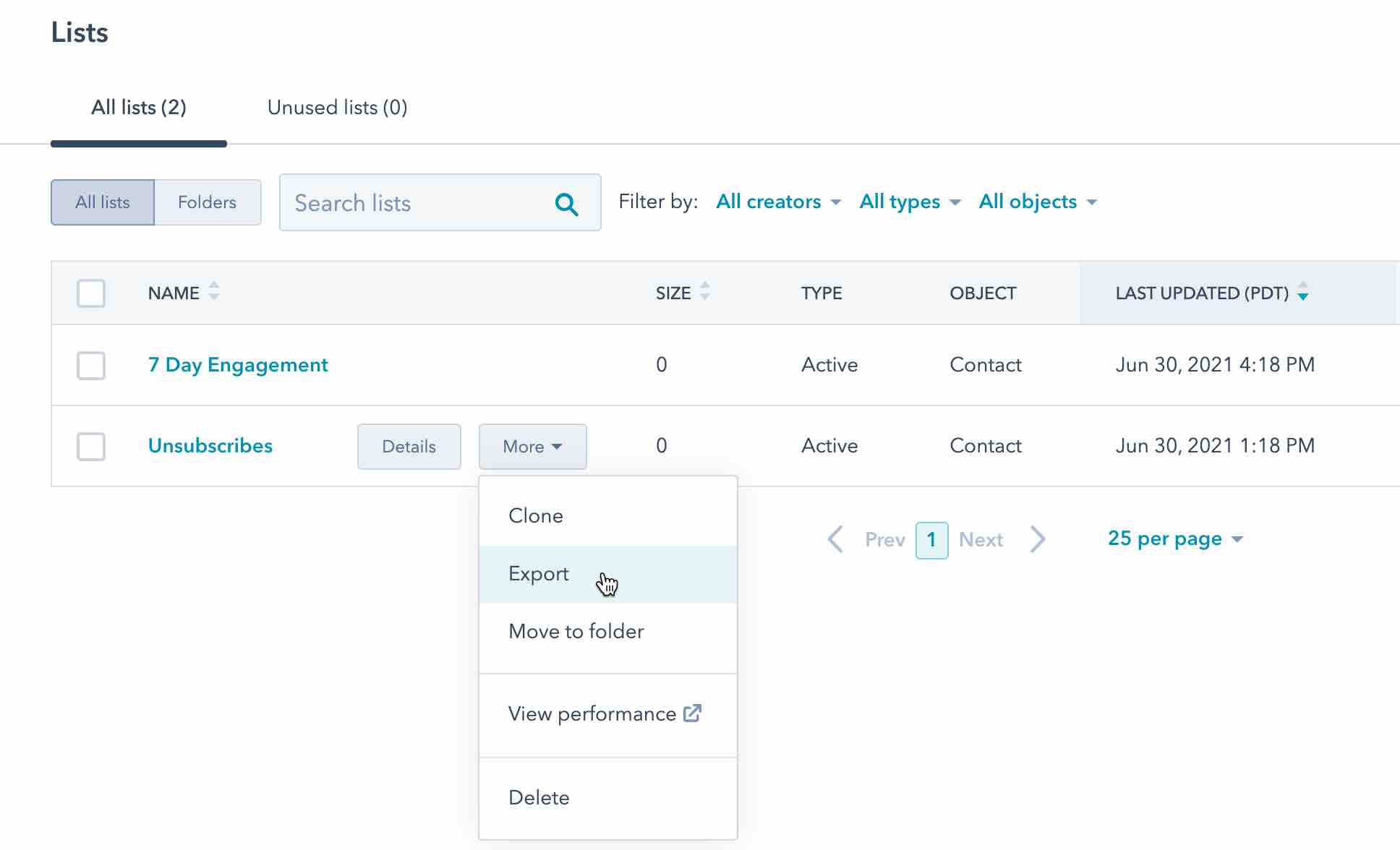Click the All objects filter dropdown icon
The width and height of the screenshot is (1400, 850).
(x=1092, y=202)
